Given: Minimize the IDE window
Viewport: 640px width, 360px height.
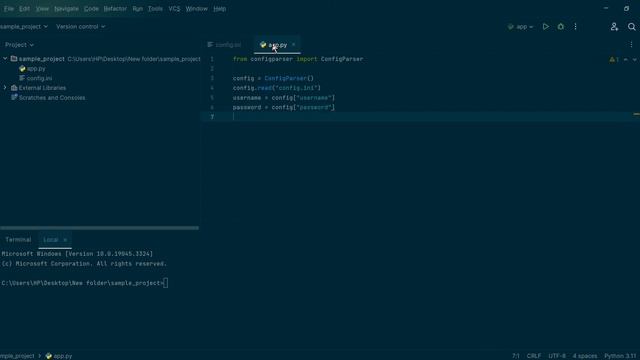Looking at the screenshot, I should click(606, 8).
